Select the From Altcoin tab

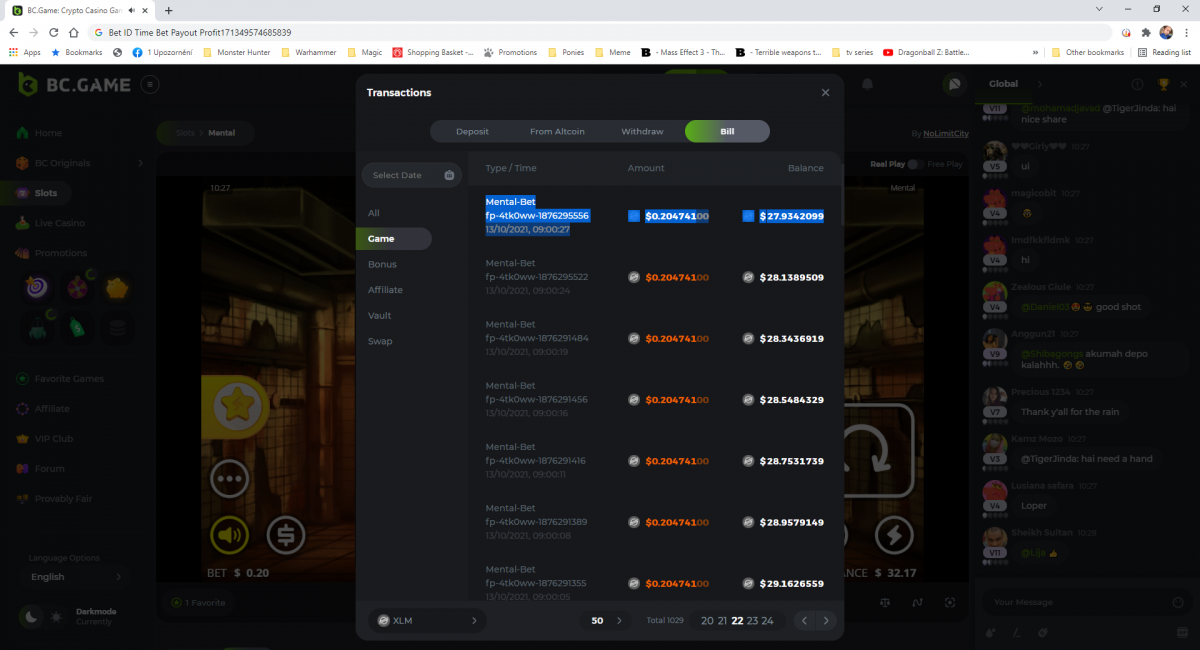[x=557, y=131]
